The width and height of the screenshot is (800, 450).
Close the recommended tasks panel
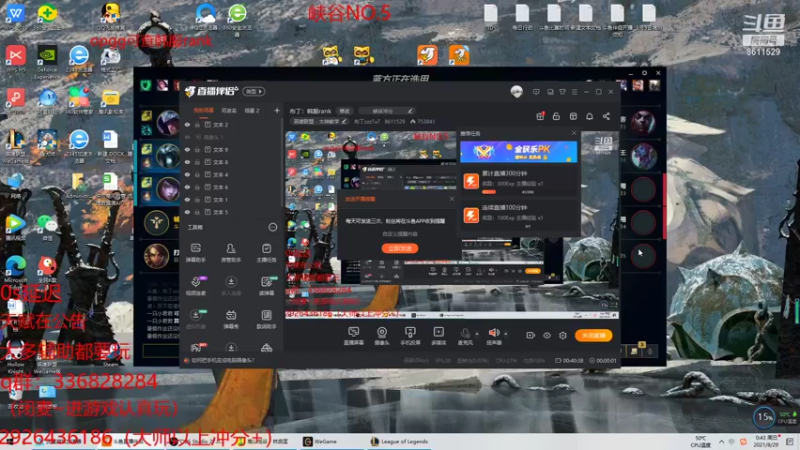click(574, 133)
